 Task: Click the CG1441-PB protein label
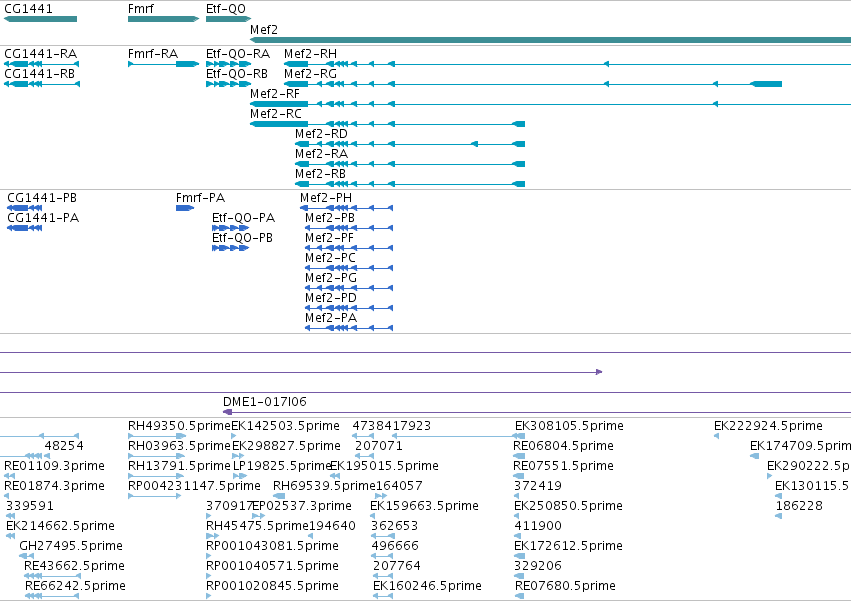(x=42, y=198)
